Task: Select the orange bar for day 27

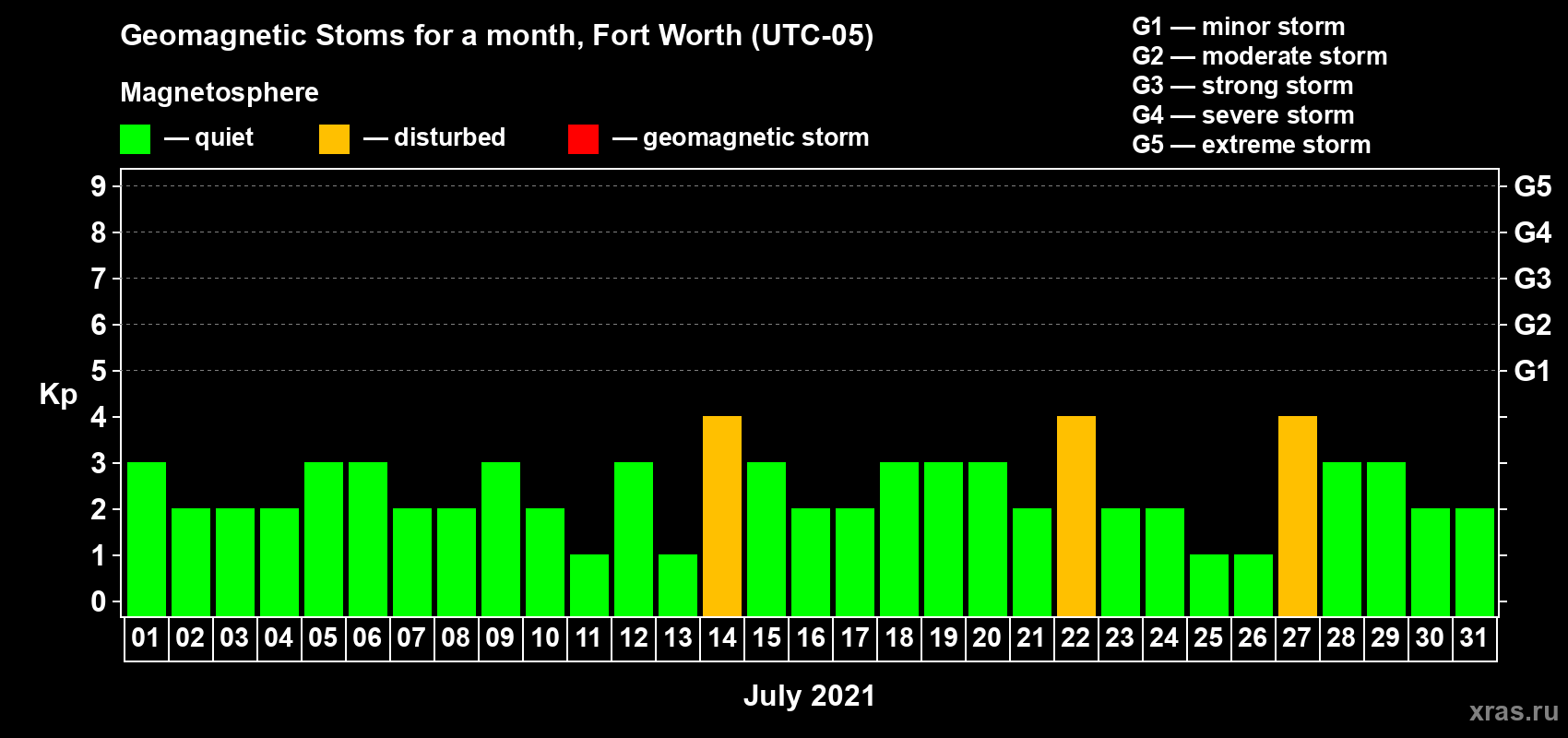Action: coord(1298,517)
